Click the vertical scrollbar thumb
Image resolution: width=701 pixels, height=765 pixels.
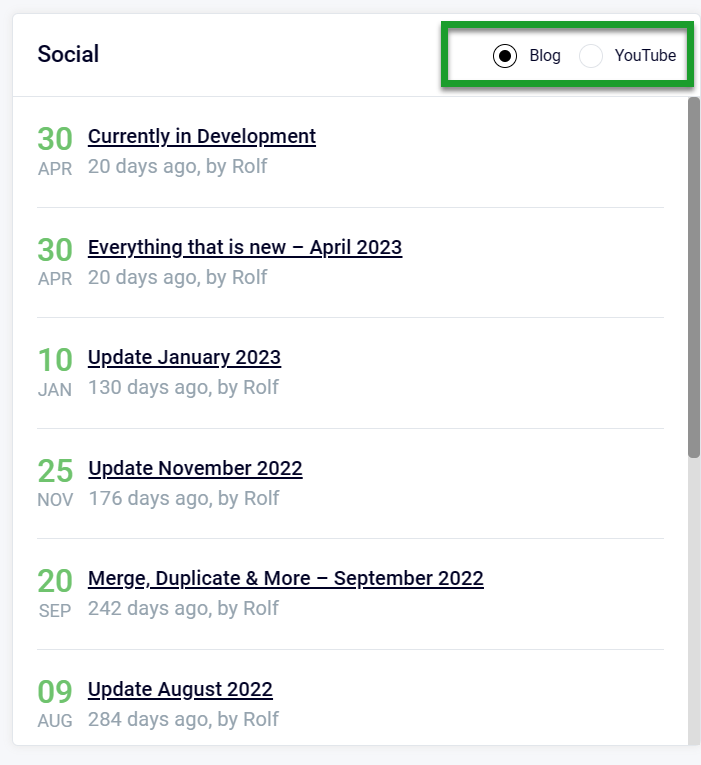click(x=693, y=277)
